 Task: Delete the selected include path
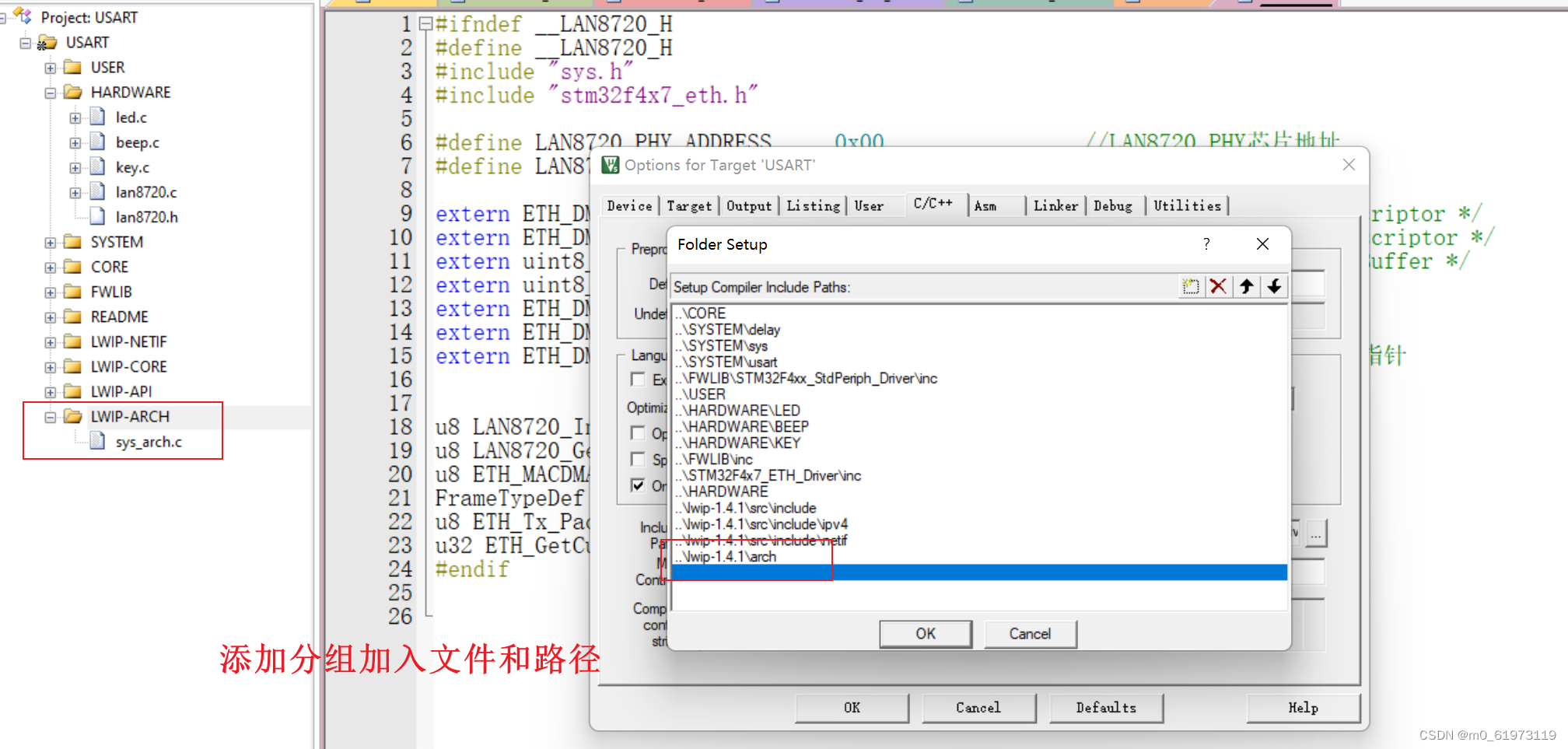pyautogui.click(x=1219, y=286)
